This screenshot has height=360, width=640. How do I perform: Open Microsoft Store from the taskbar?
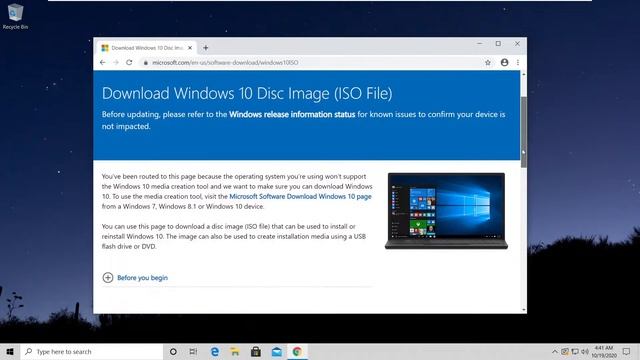(256, 351)
